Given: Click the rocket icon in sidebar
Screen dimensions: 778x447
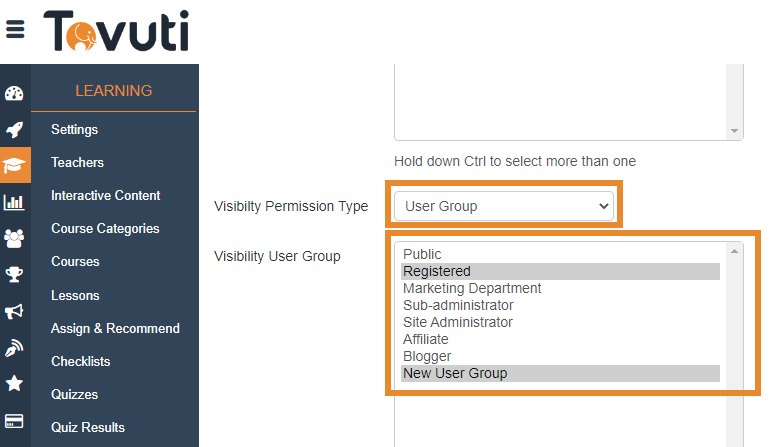Looking at the screenshot, I should 15,130.
